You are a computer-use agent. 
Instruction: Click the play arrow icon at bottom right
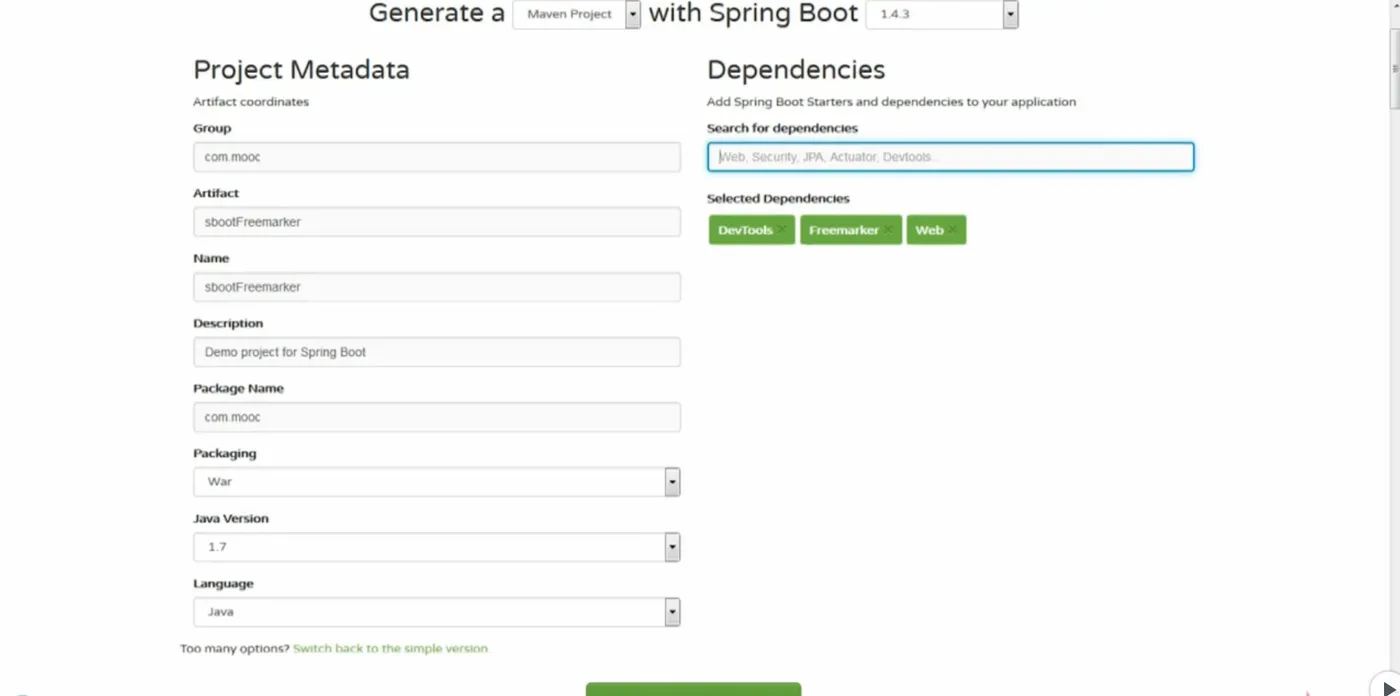tap(1388, 688)
